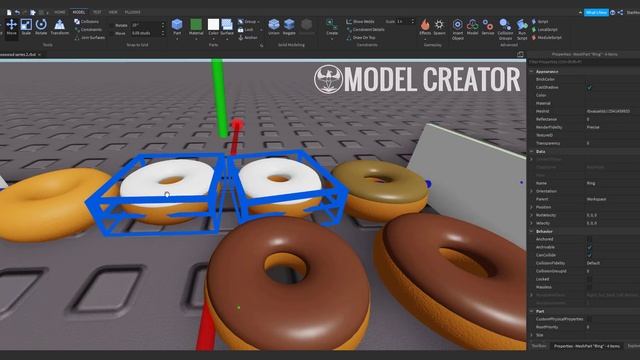Insert a ModuleScript
The image size is (640, 360).
coord(547,37)
